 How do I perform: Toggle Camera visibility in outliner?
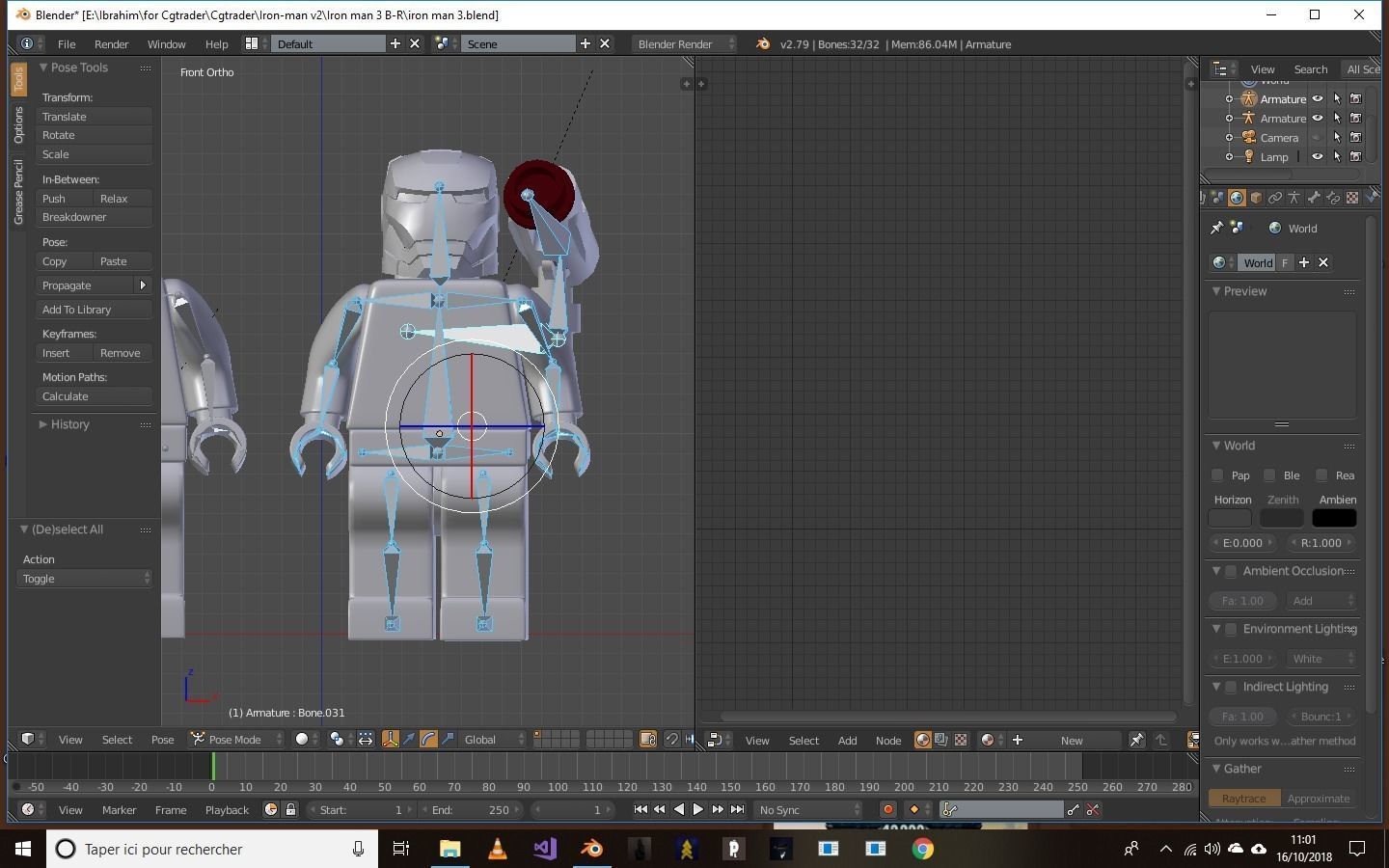tap(1318, 137)
